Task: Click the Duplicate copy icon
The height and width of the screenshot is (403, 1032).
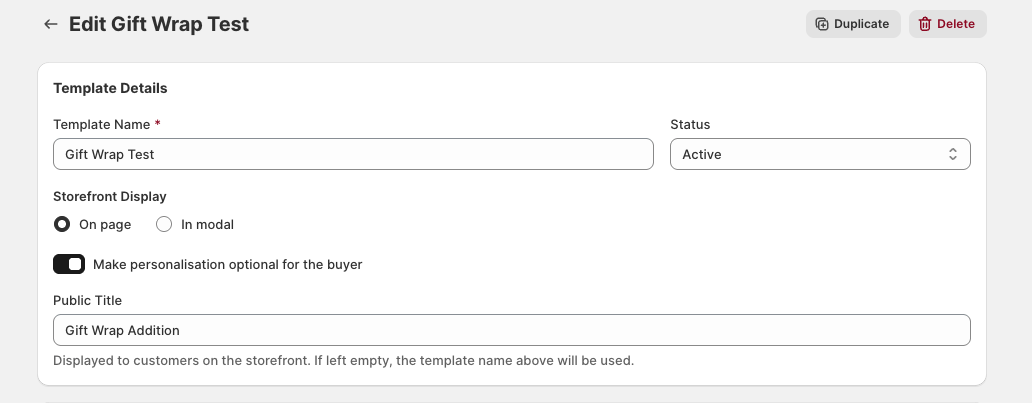Action: pyautogui.click(x=822, y=24)
